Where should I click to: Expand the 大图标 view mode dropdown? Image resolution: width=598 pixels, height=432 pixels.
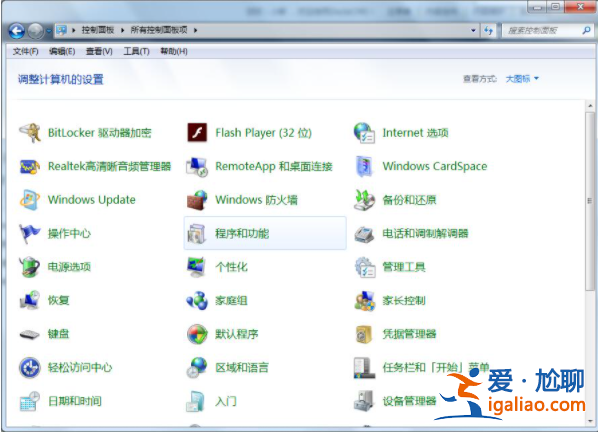click(522, 79)
